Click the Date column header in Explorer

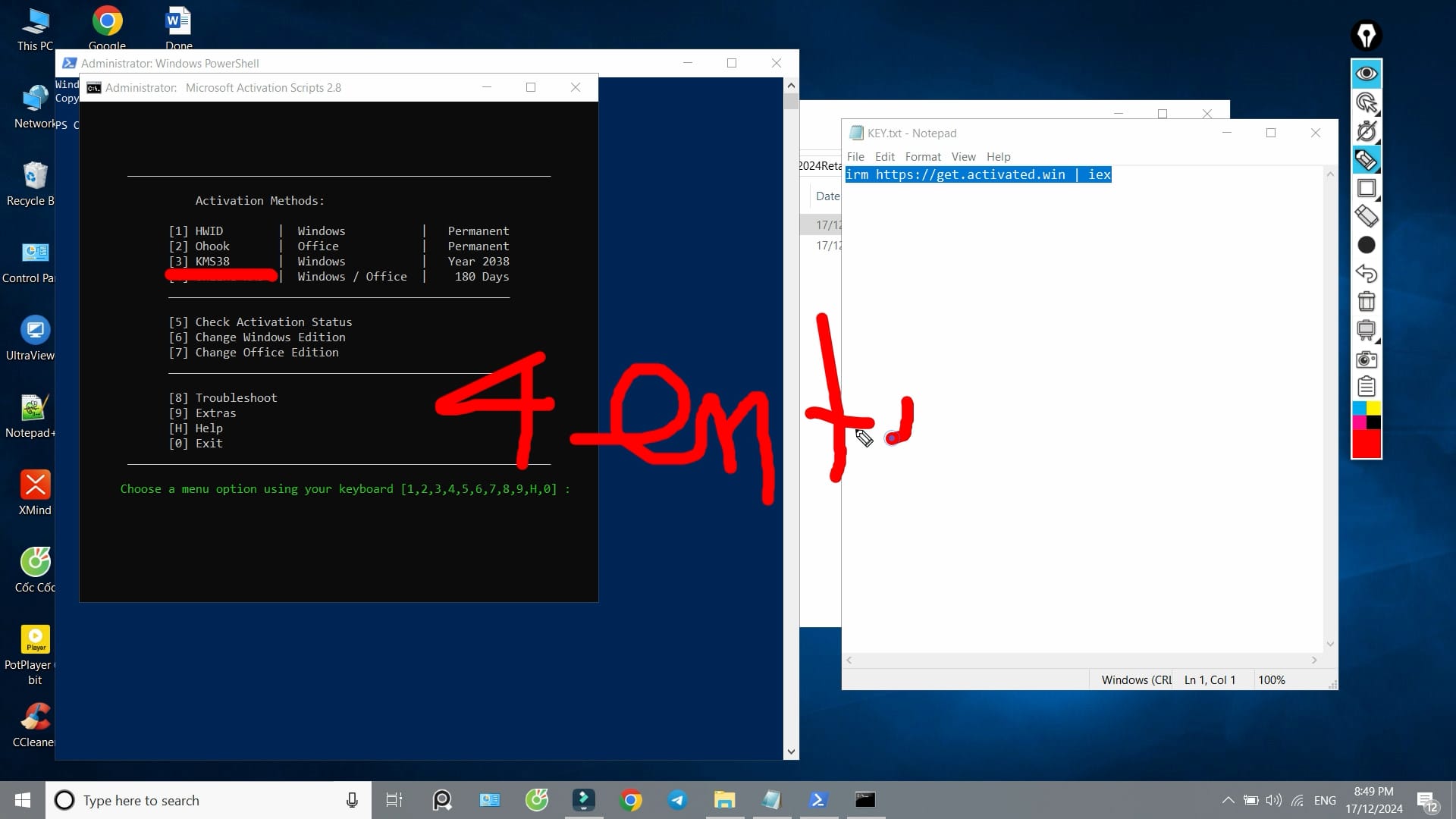827,196
